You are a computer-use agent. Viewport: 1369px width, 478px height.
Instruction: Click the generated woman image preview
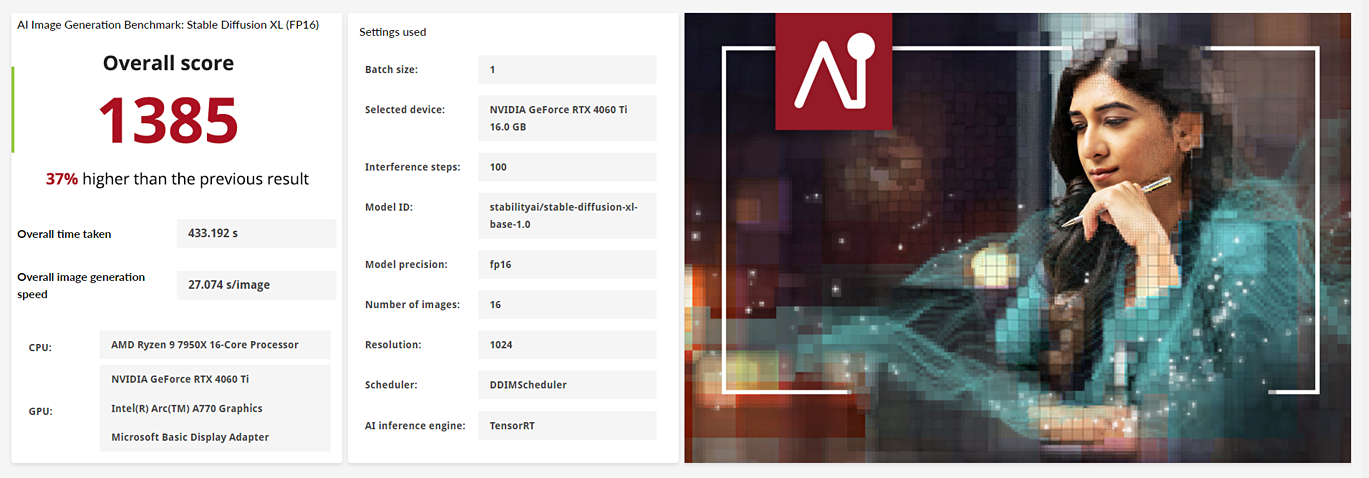[1018, 238]
